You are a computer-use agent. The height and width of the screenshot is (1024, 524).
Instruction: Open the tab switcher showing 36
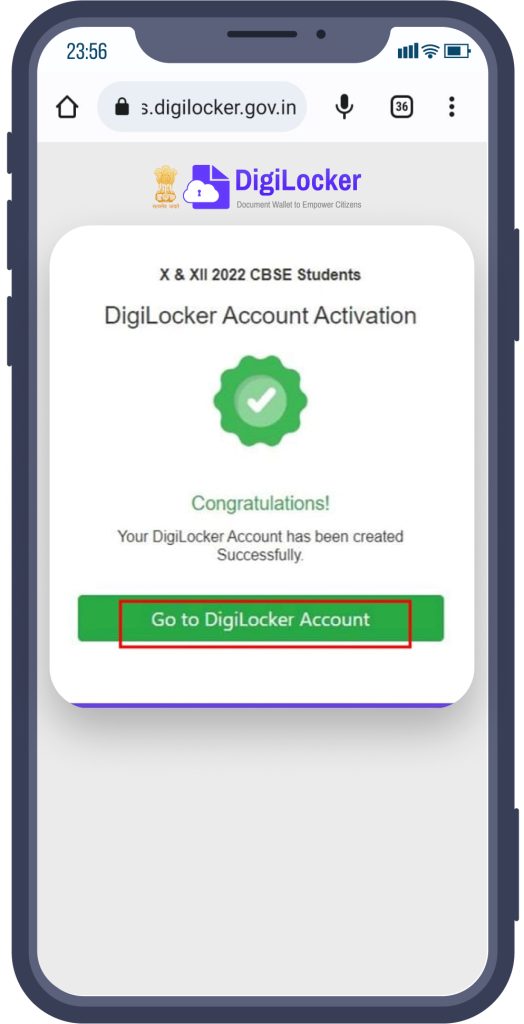(402, 106)
